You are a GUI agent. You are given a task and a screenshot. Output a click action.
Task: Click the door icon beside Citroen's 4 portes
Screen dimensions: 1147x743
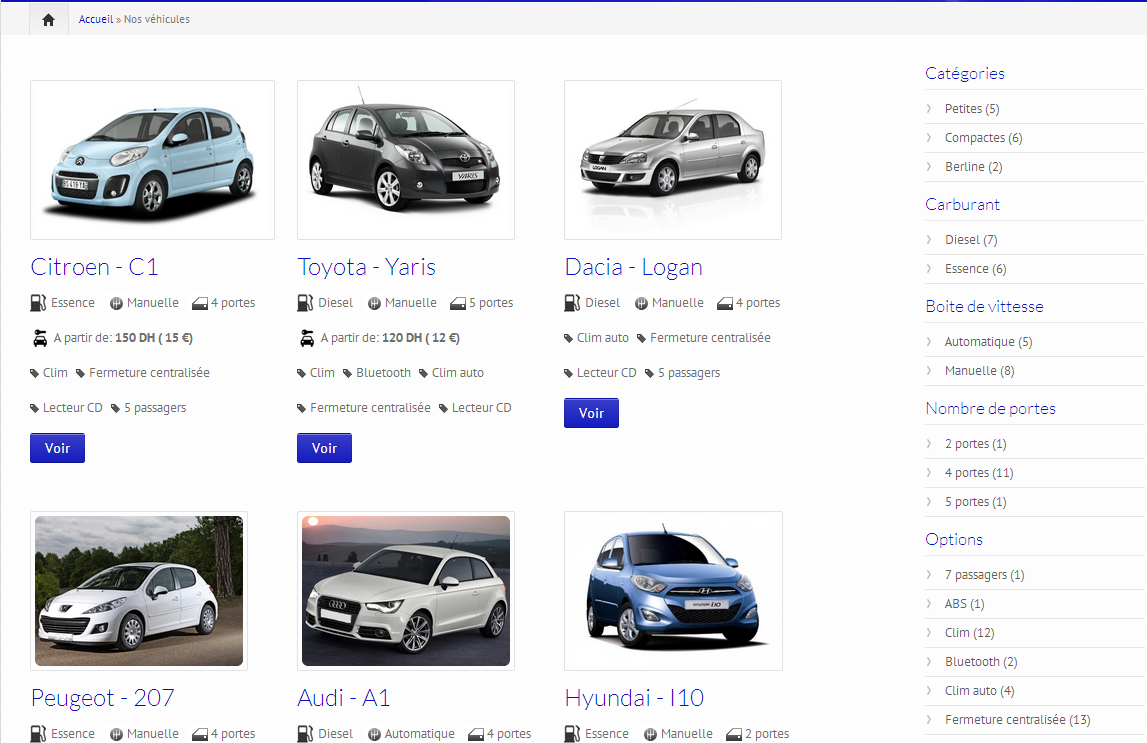200,303
